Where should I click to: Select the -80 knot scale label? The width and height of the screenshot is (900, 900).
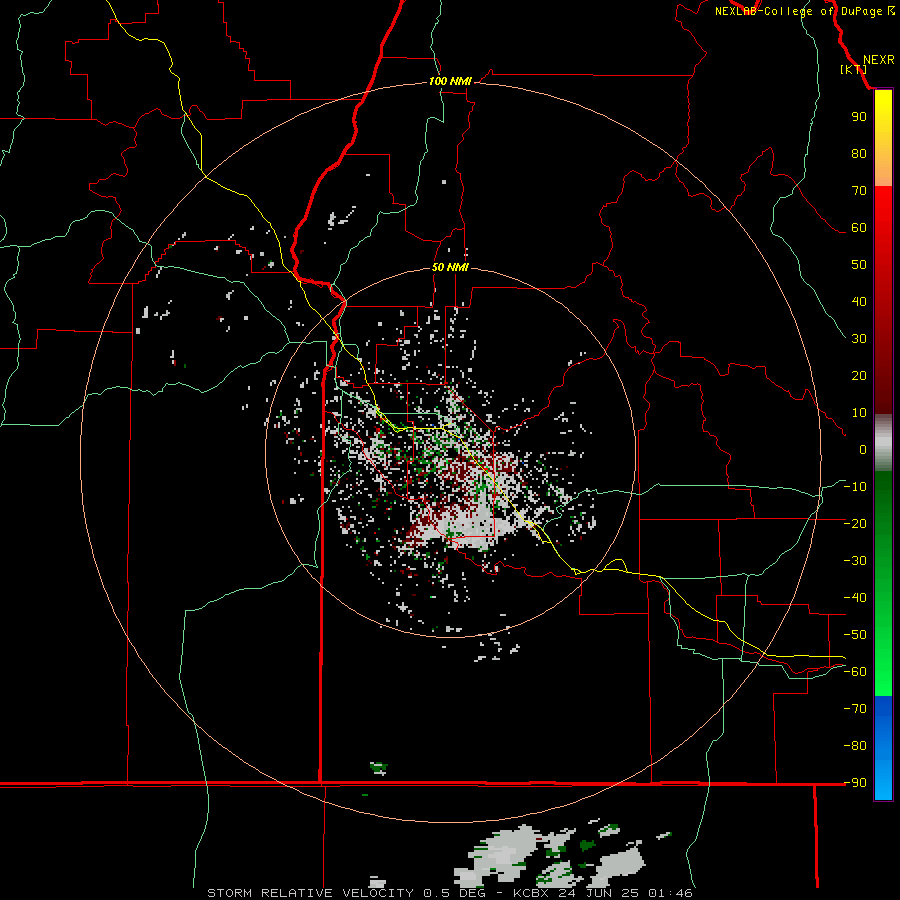[x=855, y=746]
